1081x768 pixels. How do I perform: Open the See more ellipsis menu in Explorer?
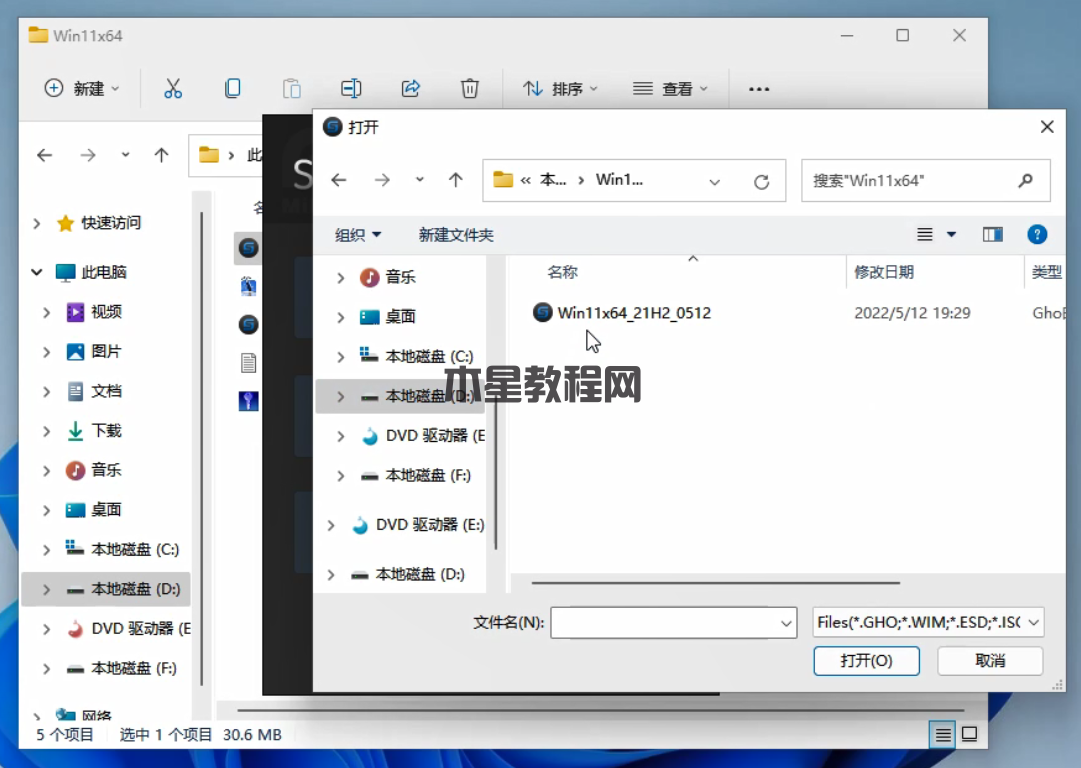click(759, 89)
